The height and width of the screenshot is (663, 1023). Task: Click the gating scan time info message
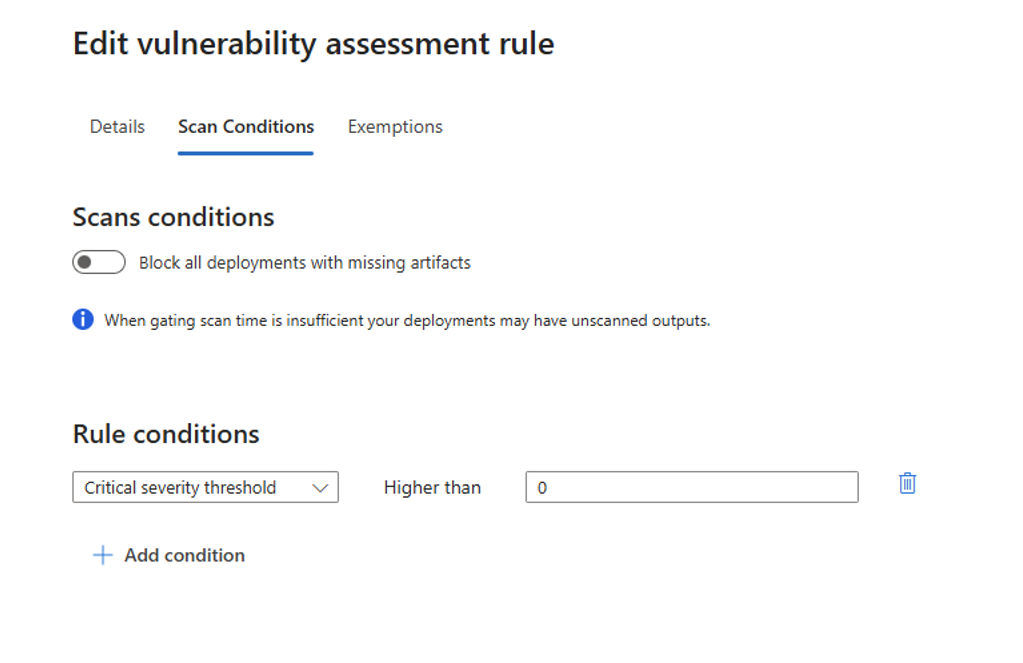tap(407, 321)
